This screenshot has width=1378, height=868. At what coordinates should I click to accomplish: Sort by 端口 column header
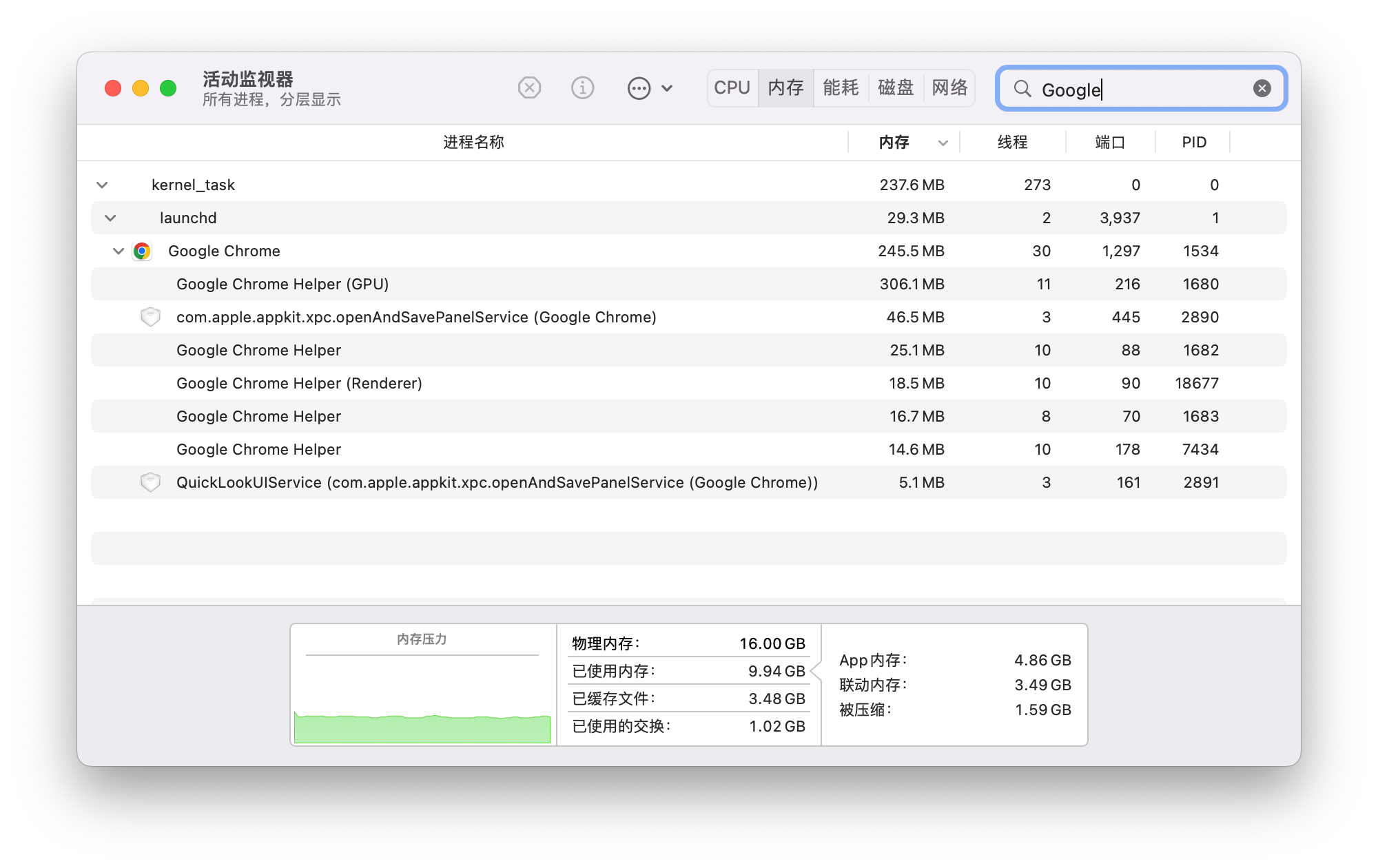[1110, 143]
